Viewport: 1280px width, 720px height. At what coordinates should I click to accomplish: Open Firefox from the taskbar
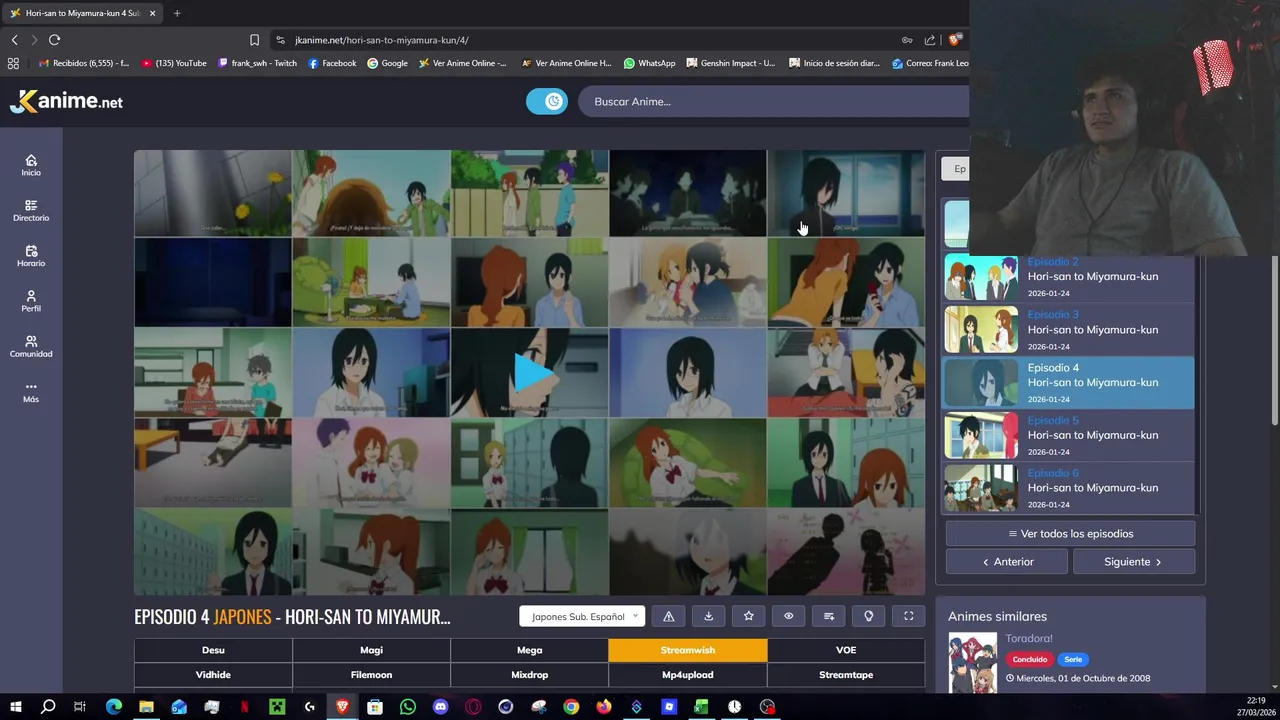(x=603, y=707)
